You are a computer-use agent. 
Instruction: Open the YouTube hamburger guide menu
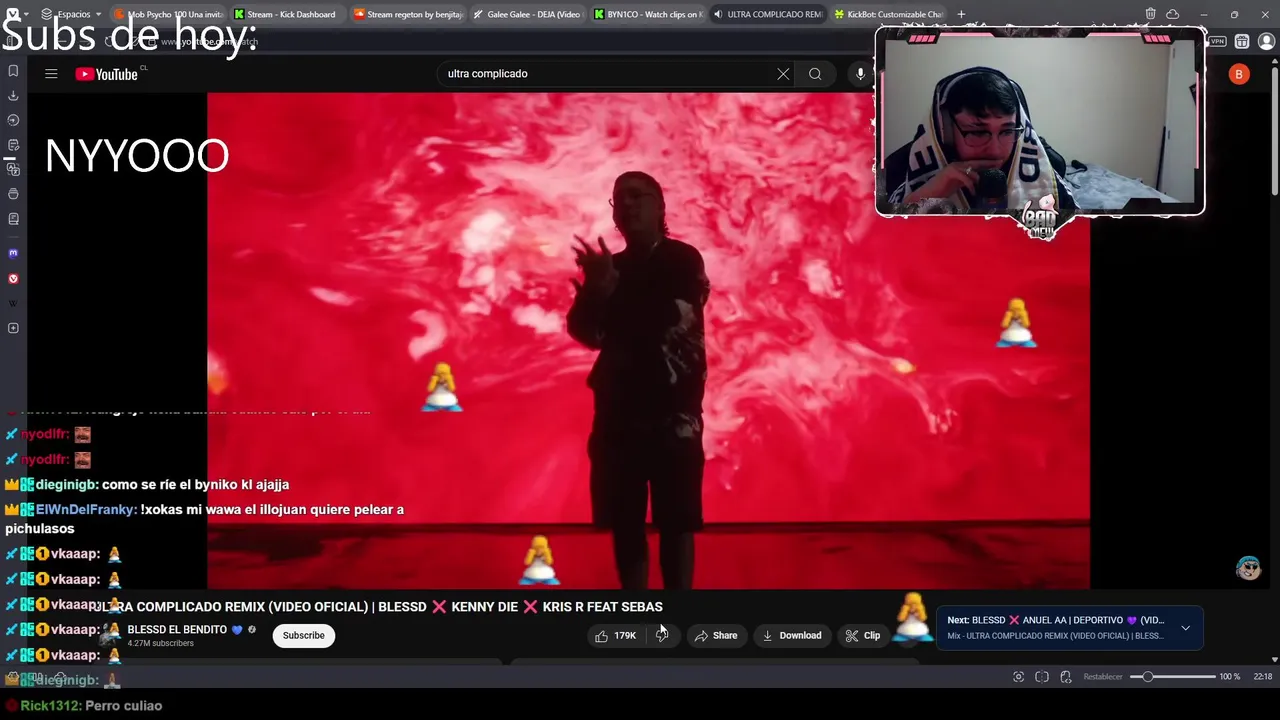click(51, 74)
